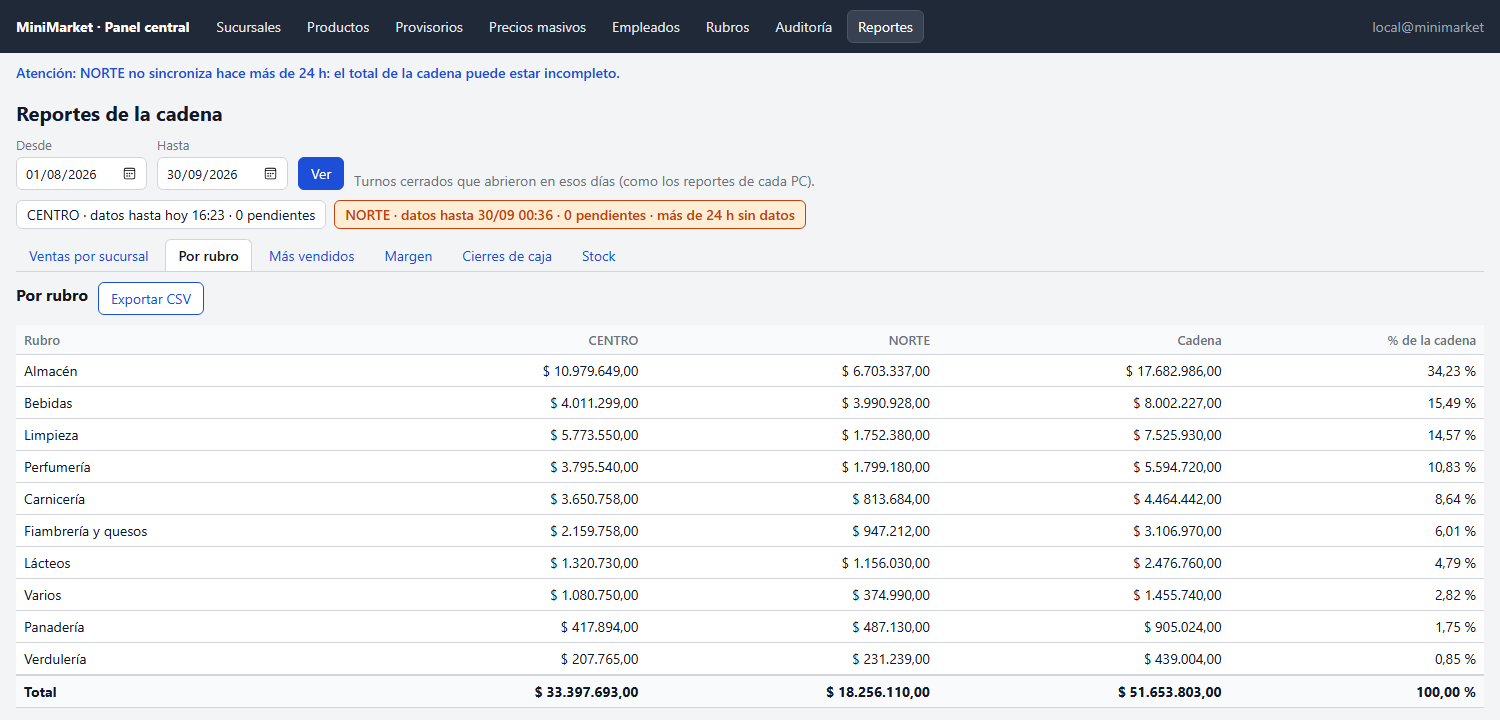This screenshot has height=720, width=1500.
Task: Click Fiambrería y quesos row label
Action: (x=86, y=531)
